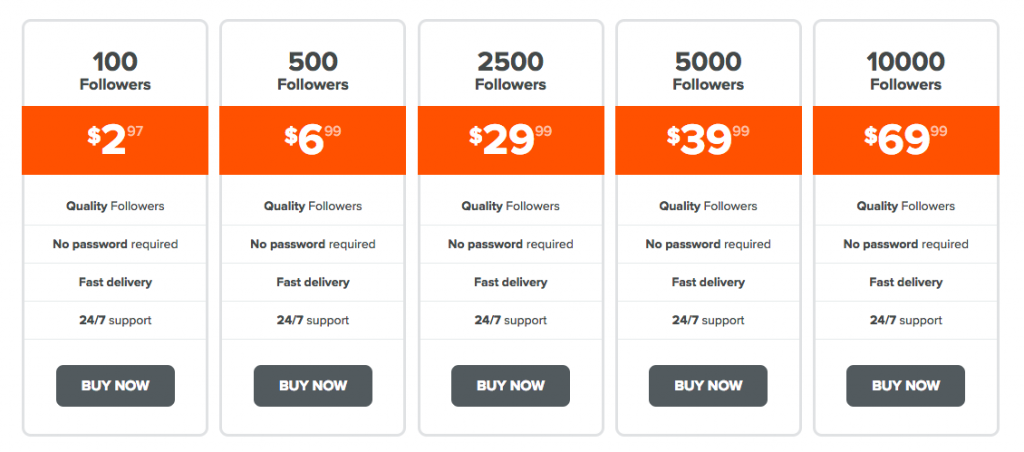This screenshot has height=452, width=1024.
Task: Select "Fast delivery" in the 2500 Followers card
Action: (x=510, y=282)
